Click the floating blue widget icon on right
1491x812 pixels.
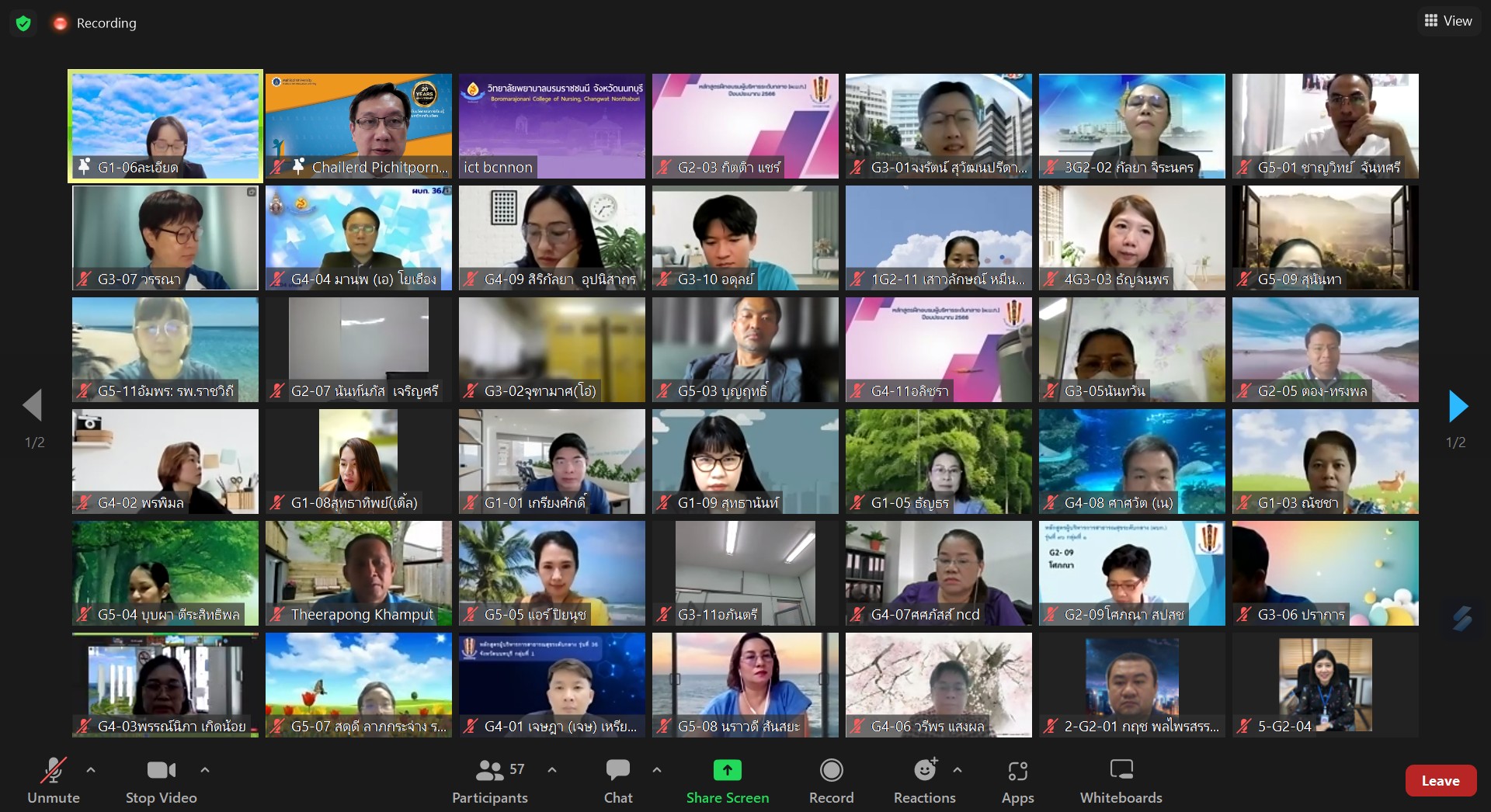tap(1461, 618)
